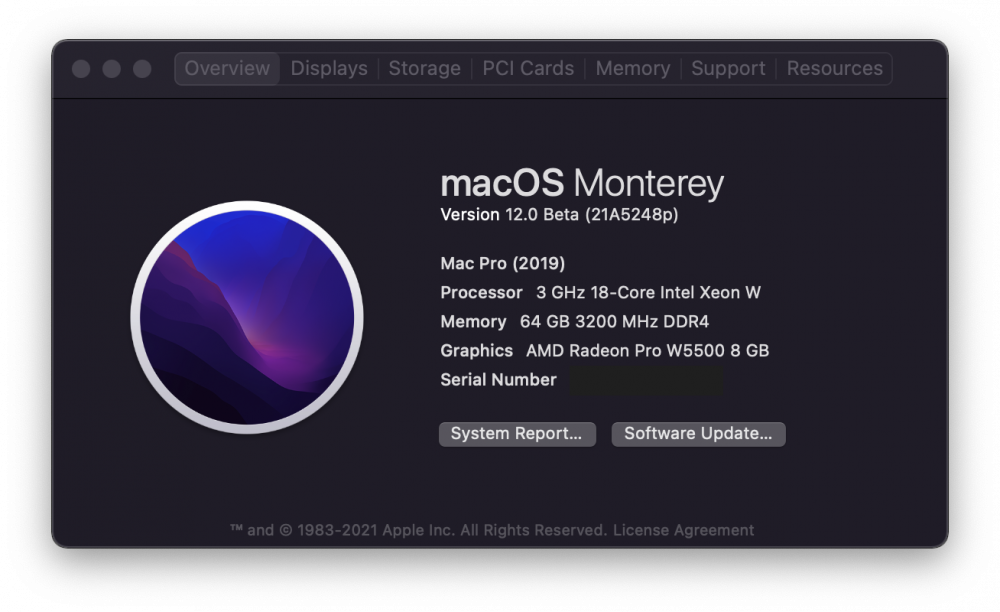
Task: Click the macOS Monterey title text
Action: tap(582, 184)
